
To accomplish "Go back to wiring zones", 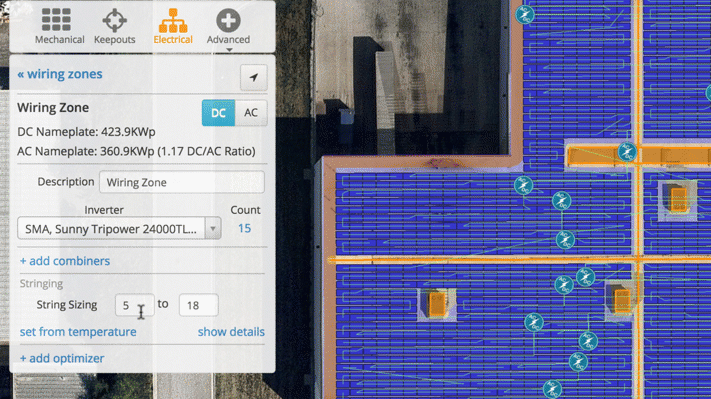I will coord(60,74).
